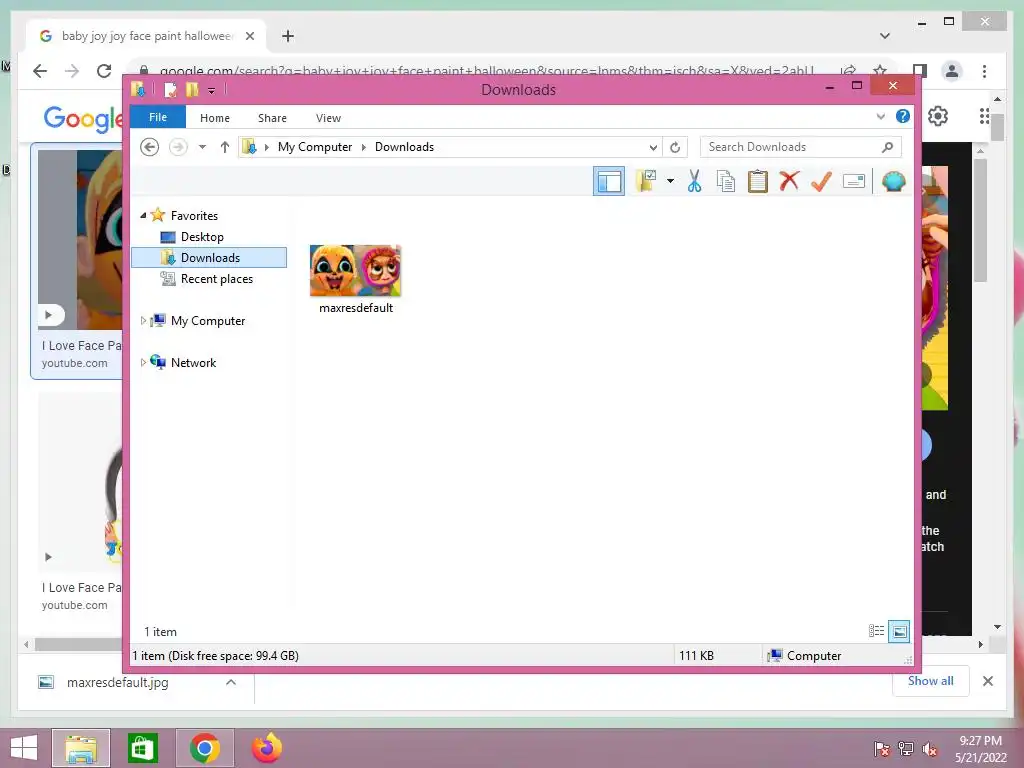
Task: Open the Windows Start button
Action: [x=24, y=748]
